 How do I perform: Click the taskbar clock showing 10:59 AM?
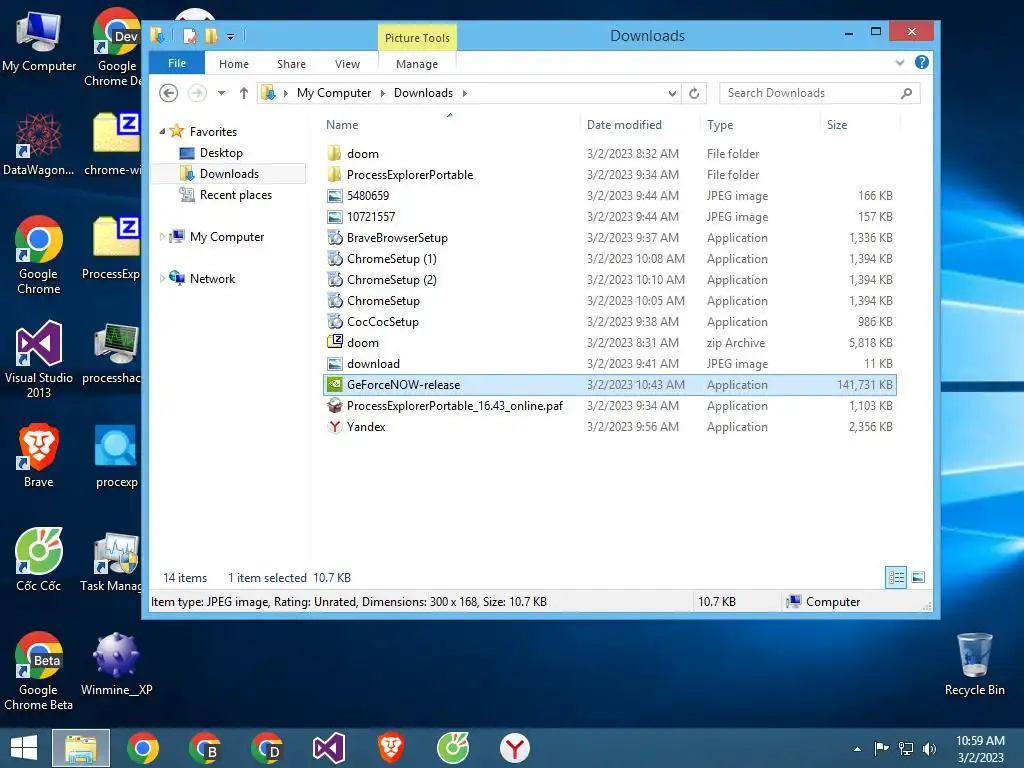pos(980,749)
